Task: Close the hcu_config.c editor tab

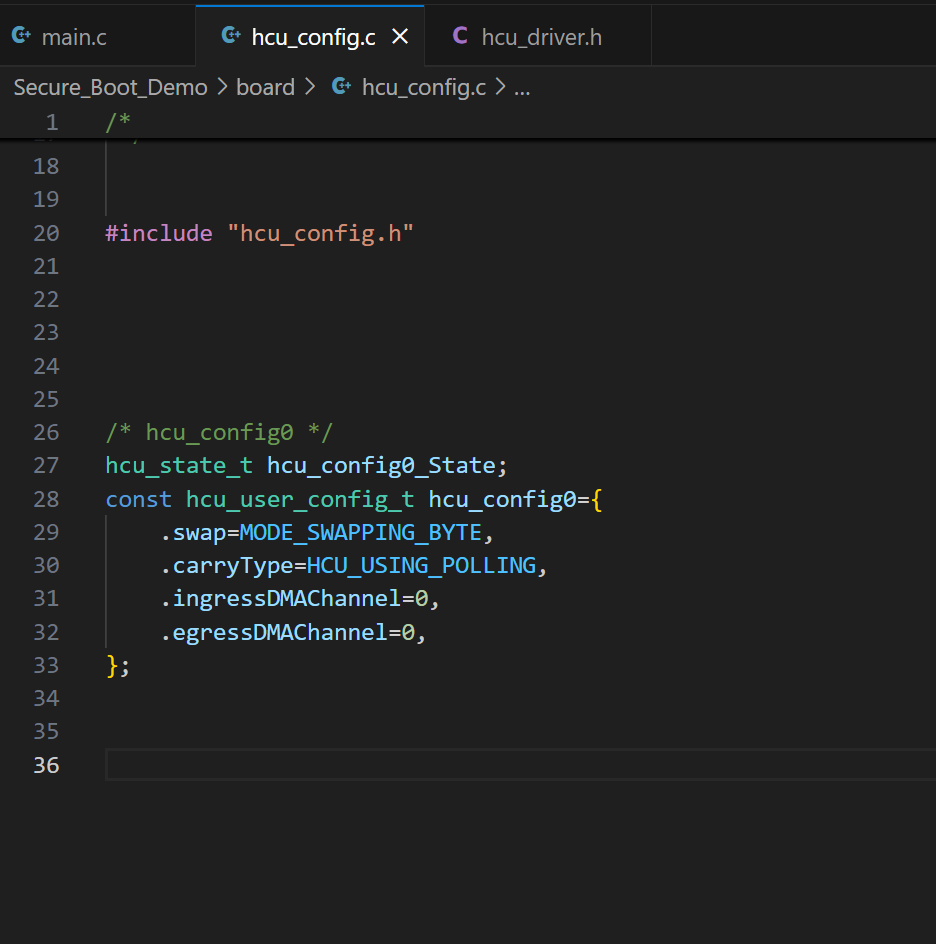Action: tap(400, 37)
